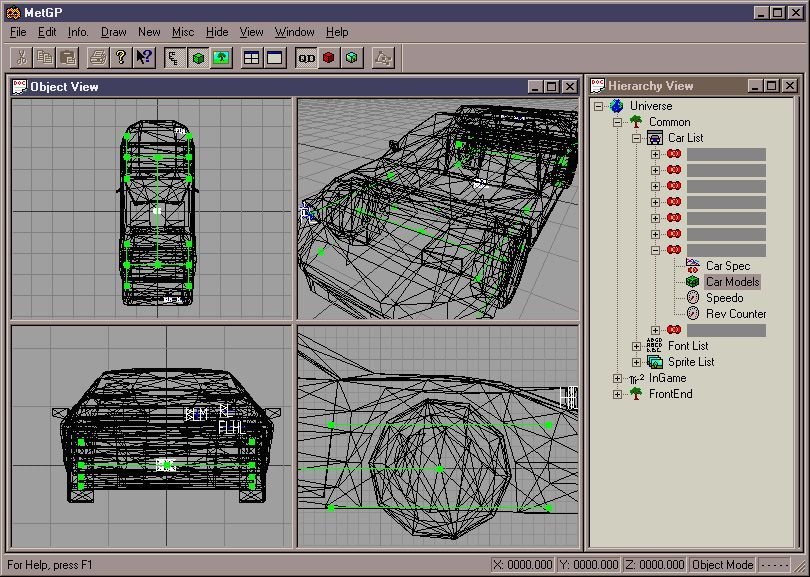Switch to four-pane layout toolbar icon

click(252, 57)
